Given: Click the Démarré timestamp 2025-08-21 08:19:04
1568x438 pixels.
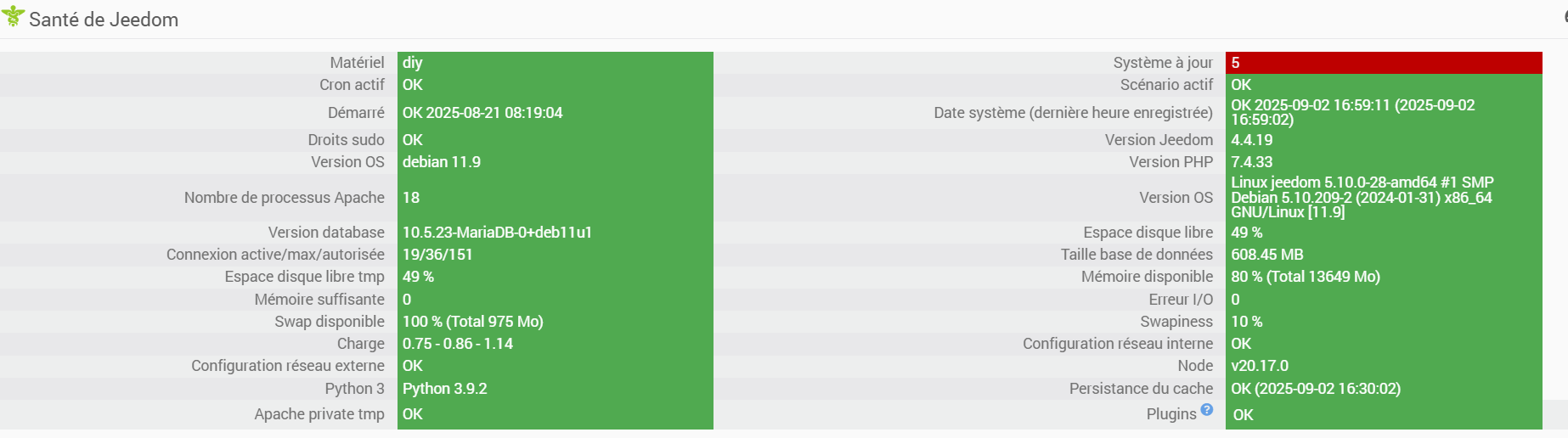Looking at the screenshot, I should pos(494,113).
